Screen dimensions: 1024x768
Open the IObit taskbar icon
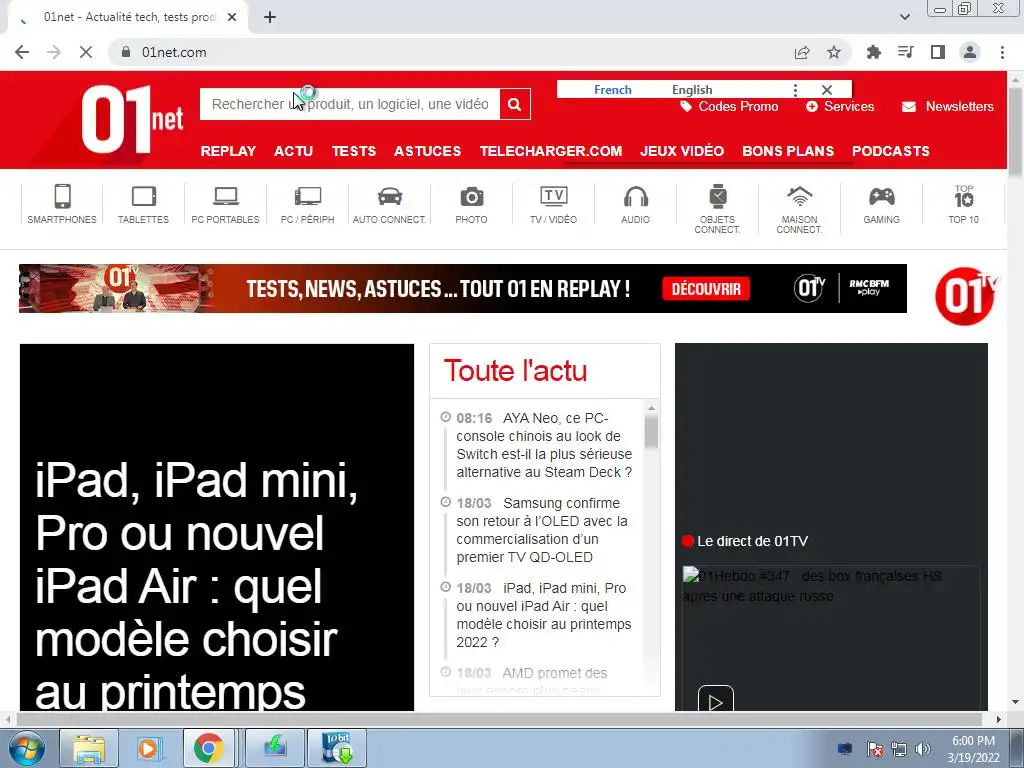pyautogui.click(x=337, y=748)
